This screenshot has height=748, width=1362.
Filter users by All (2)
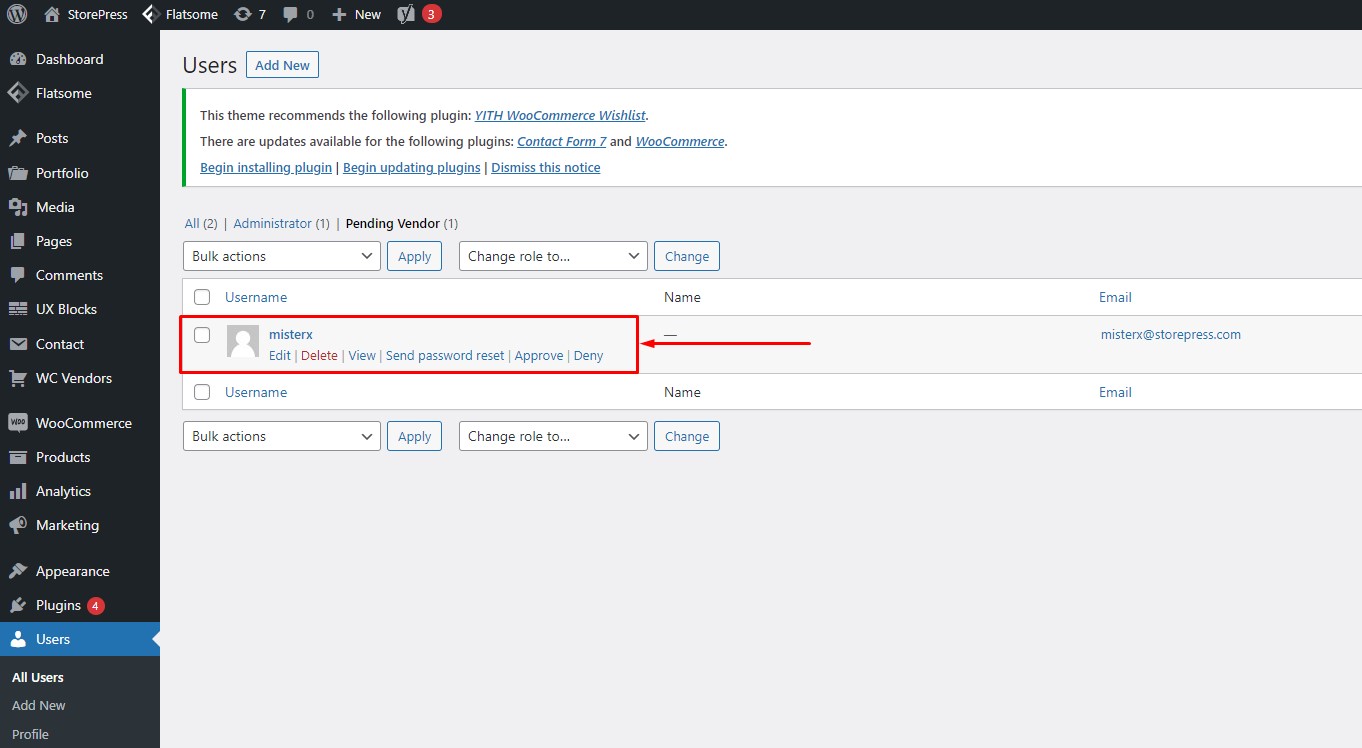coord(201,224)
